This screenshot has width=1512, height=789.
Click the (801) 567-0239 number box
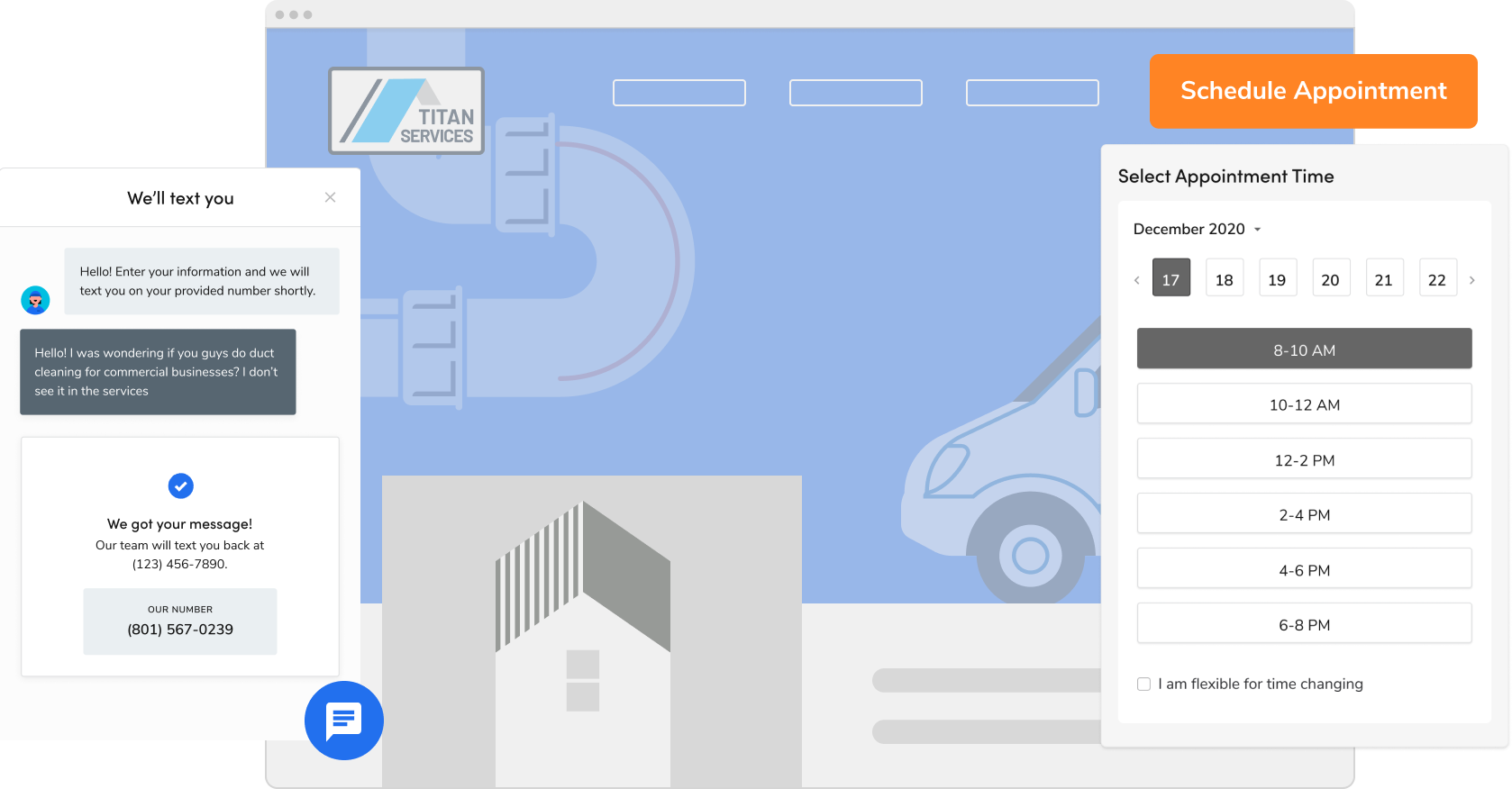click(180, 621)
